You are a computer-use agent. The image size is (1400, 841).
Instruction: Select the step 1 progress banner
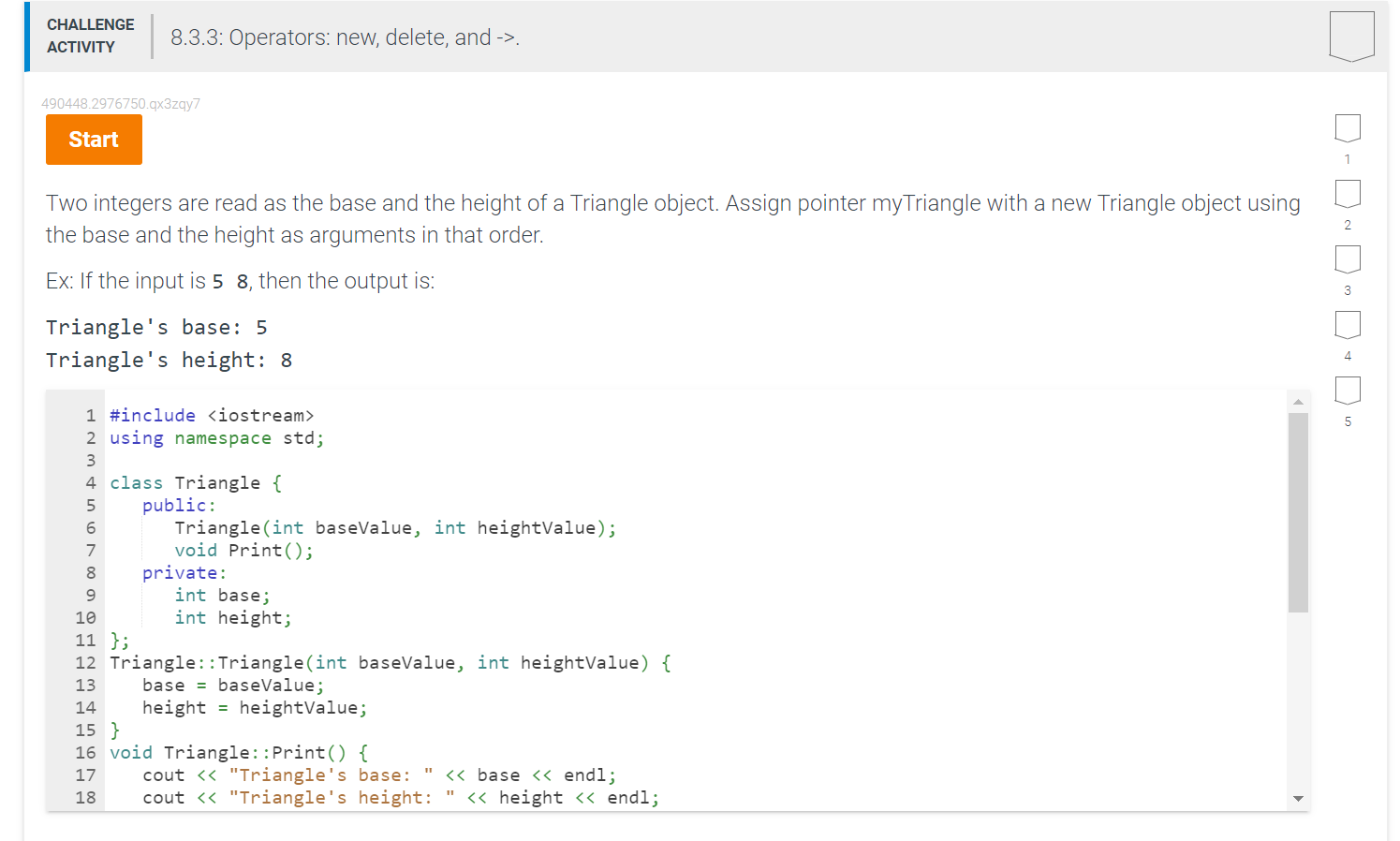1348,128
